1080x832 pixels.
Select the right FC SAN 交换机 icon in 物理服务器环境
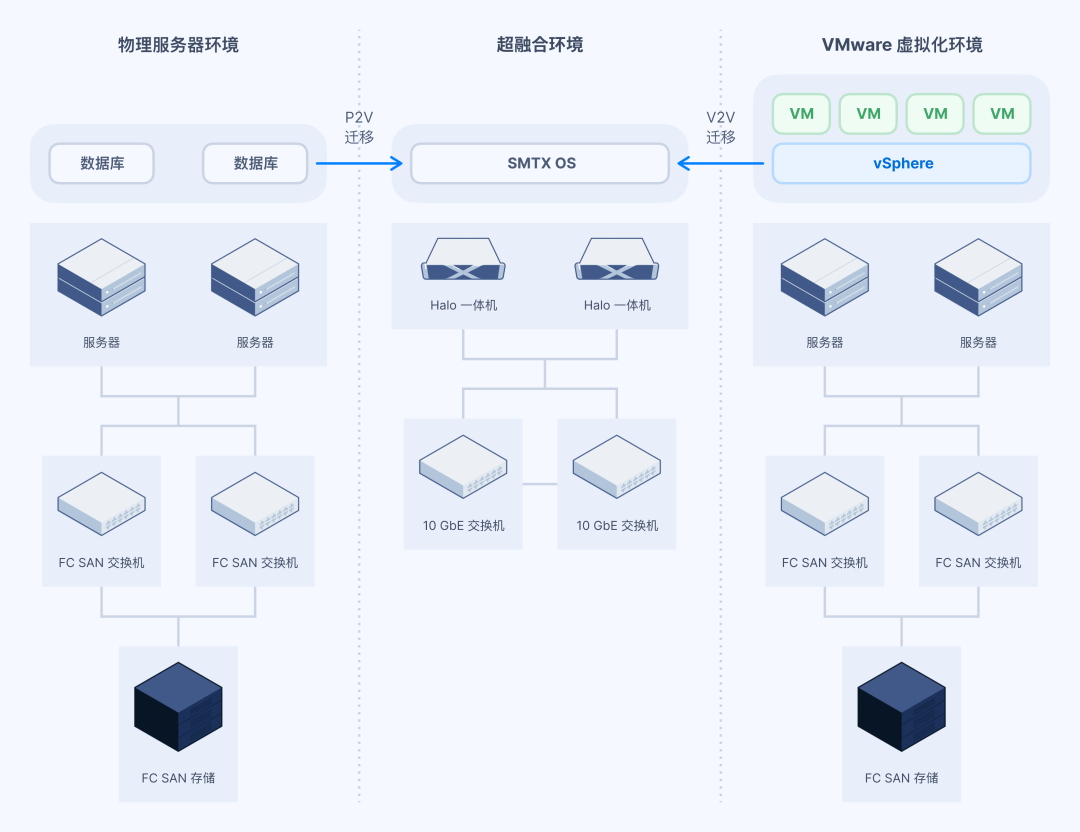click(x=255, y=503)
